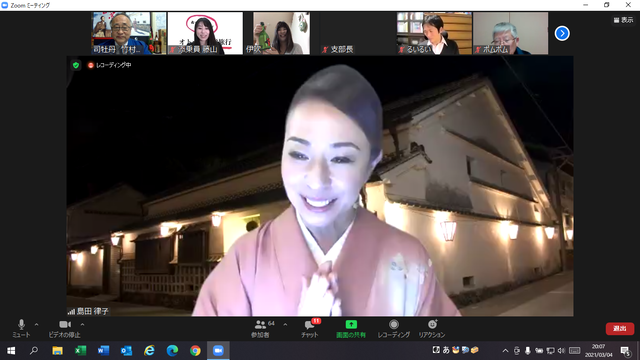Open Word from the taskbar
The height and width of the screenshot is (360, 640).
pyautogui.click(x=103, y=351)
